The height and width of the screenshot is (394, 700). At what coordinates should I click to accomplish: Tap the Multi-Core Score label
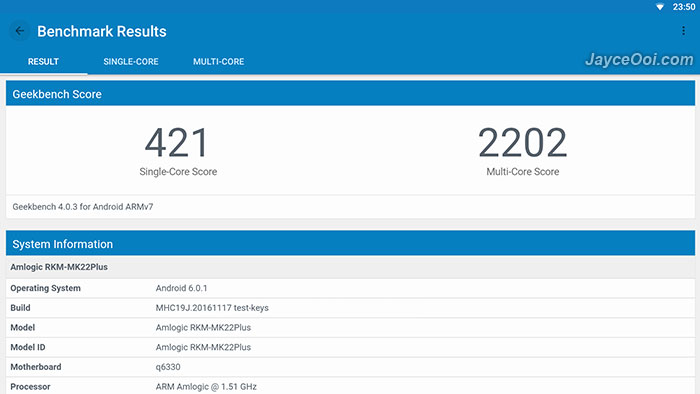[x=523, y=172]
